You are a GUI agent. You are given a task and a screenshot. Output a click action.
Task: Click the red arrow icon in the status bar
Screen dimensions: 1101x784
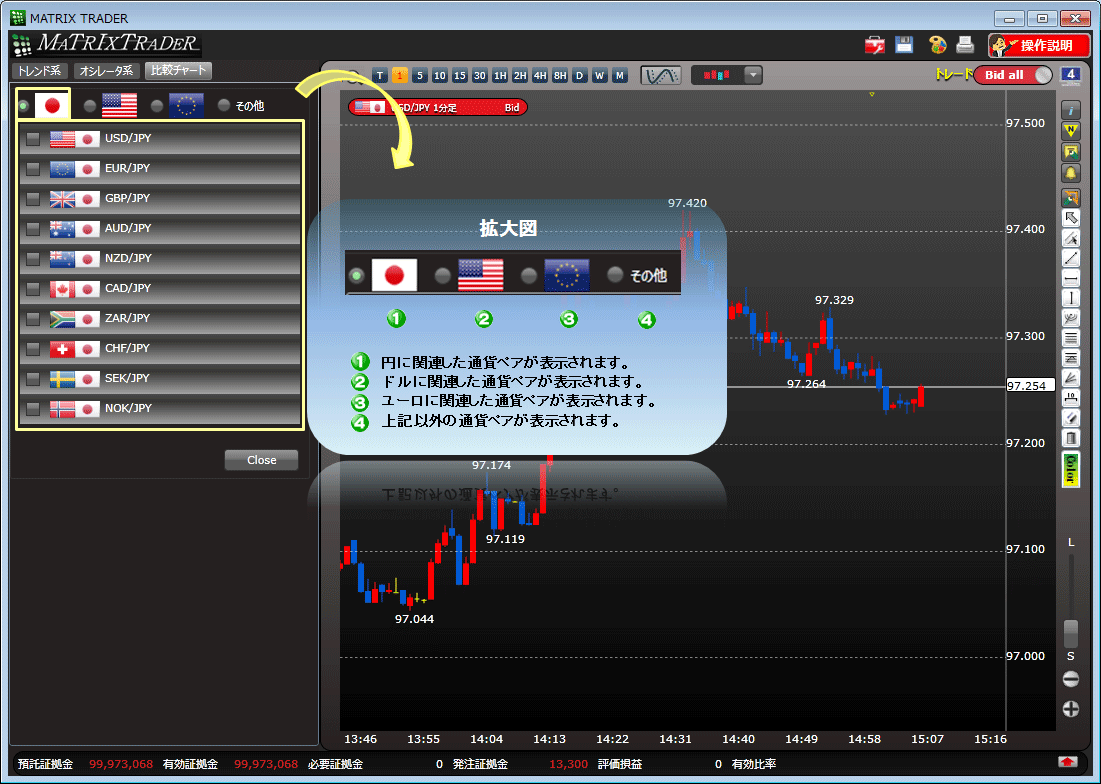(x=1068, y=762)
